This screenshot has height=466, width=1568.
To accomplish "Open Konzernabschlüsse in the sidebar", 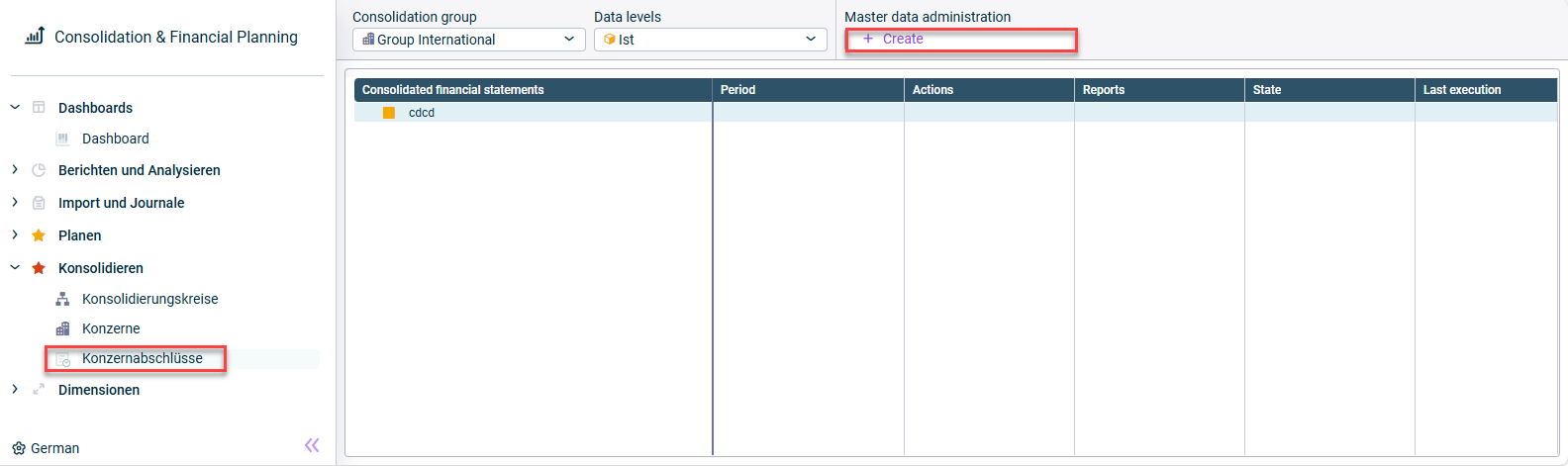I will pos(143,358).
